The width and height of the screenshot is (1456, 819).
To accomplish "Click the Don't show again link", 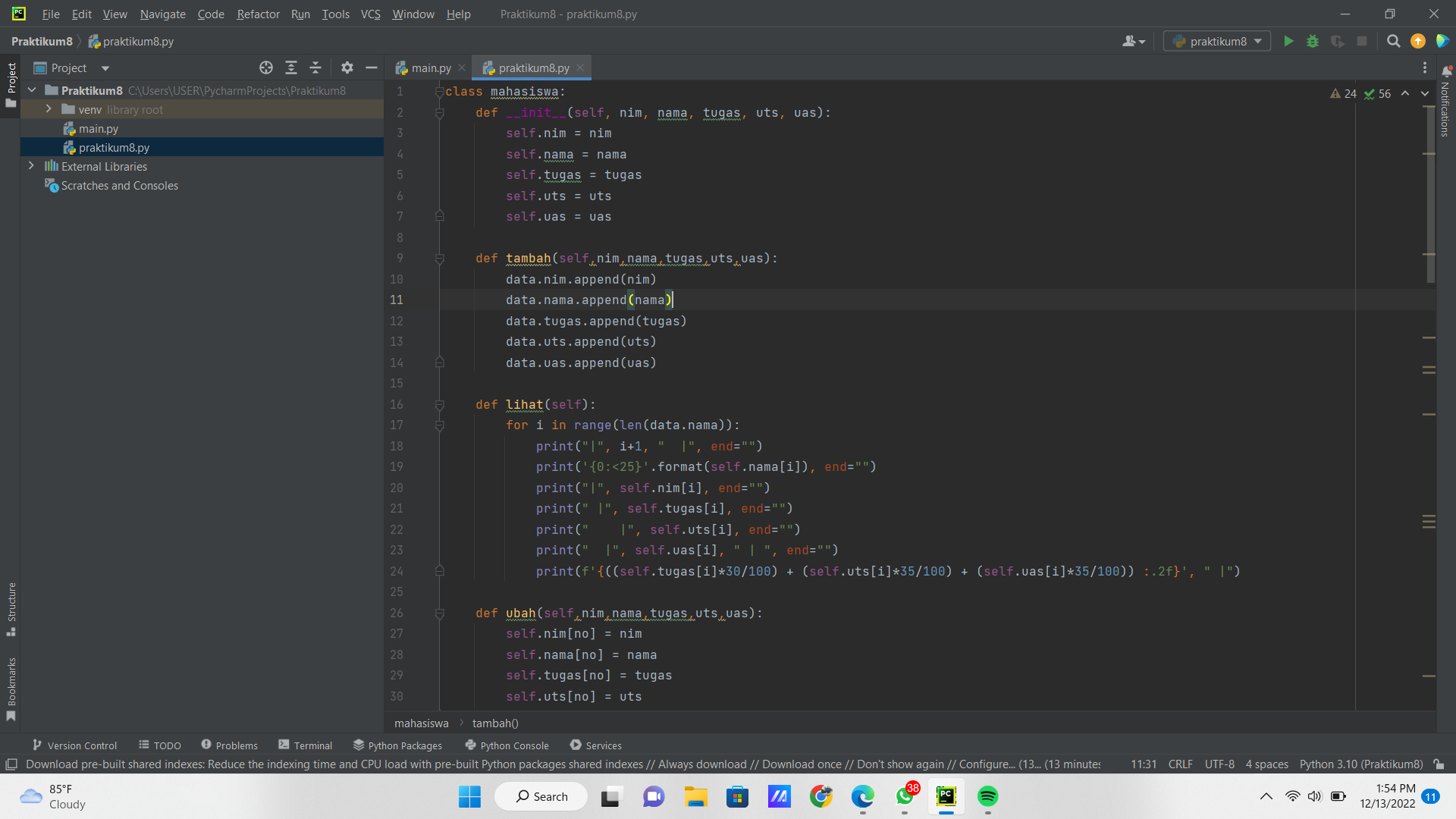I will (x=900, y=764).
